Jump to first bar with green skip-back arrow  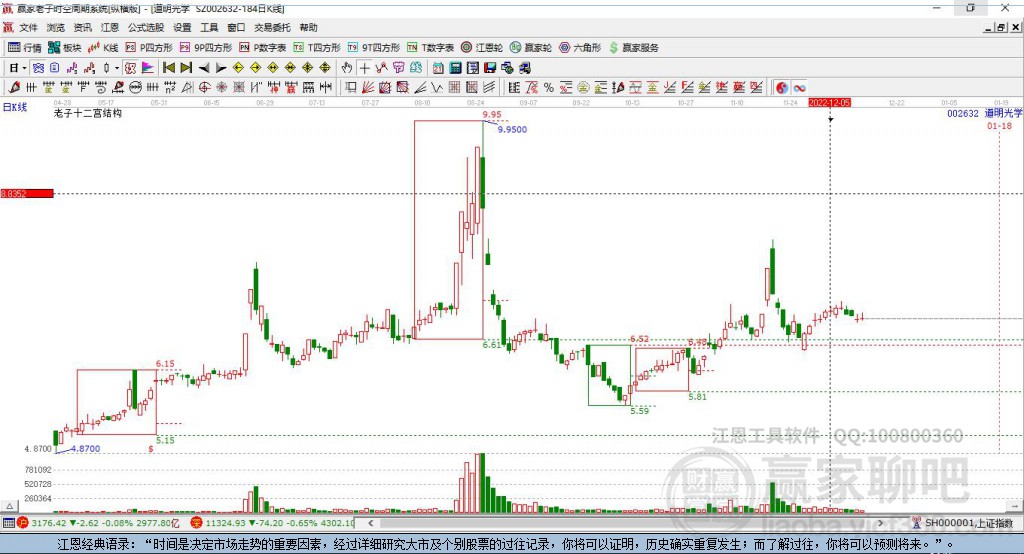(168, 68)
